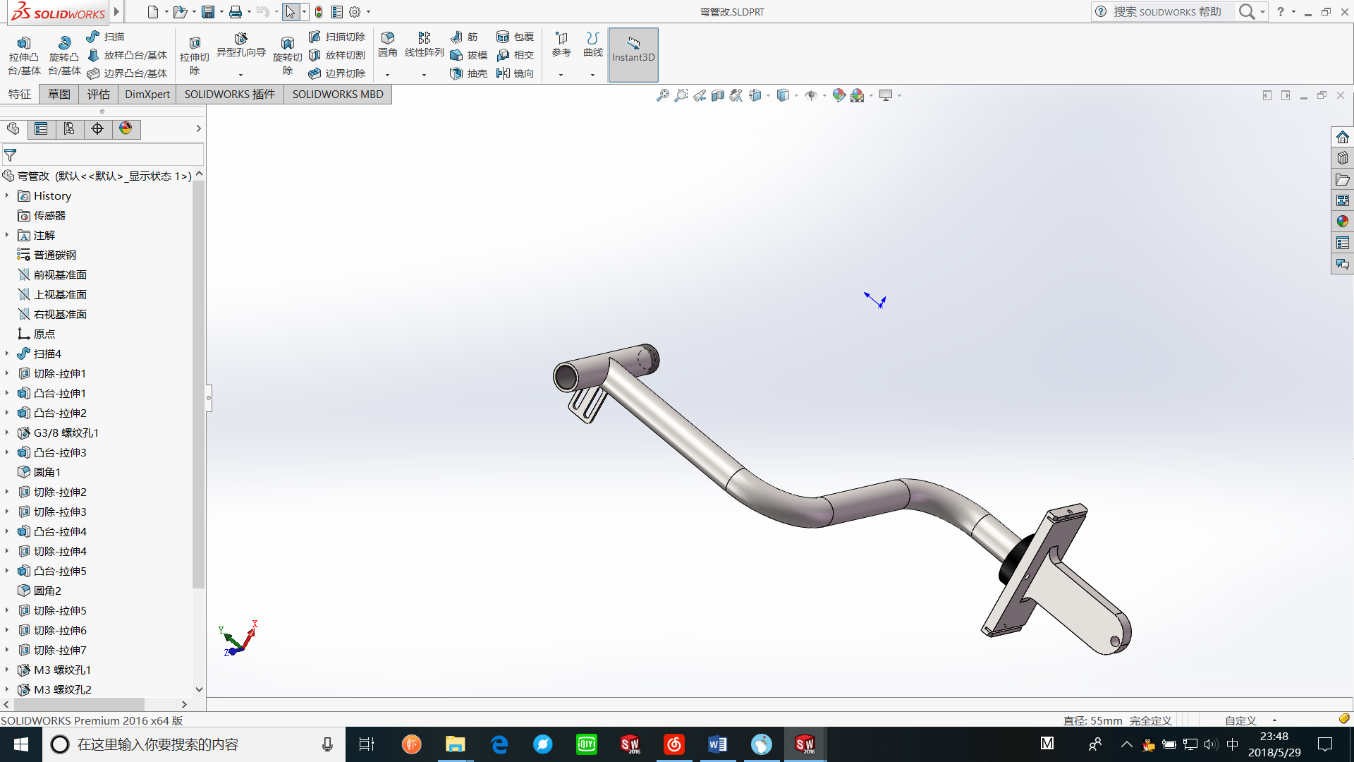Choose the 抽壳 shell tool

click(x=468, y=73)
